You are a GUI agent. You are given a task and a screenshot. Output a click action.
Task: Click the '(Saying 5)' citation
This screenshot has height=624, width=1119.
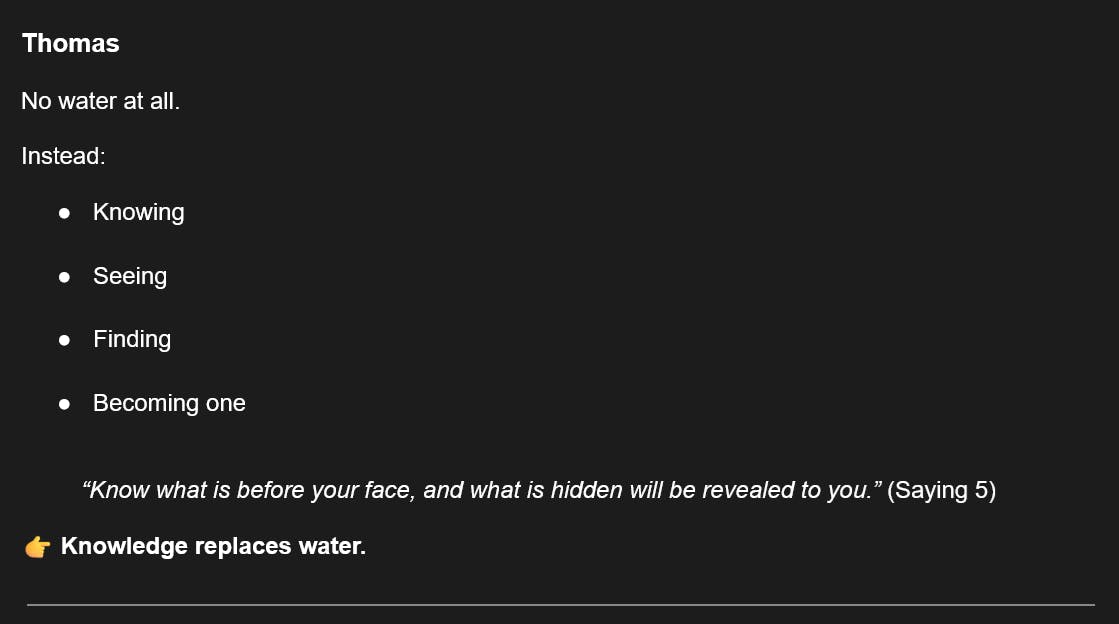(x=941, y=490)
